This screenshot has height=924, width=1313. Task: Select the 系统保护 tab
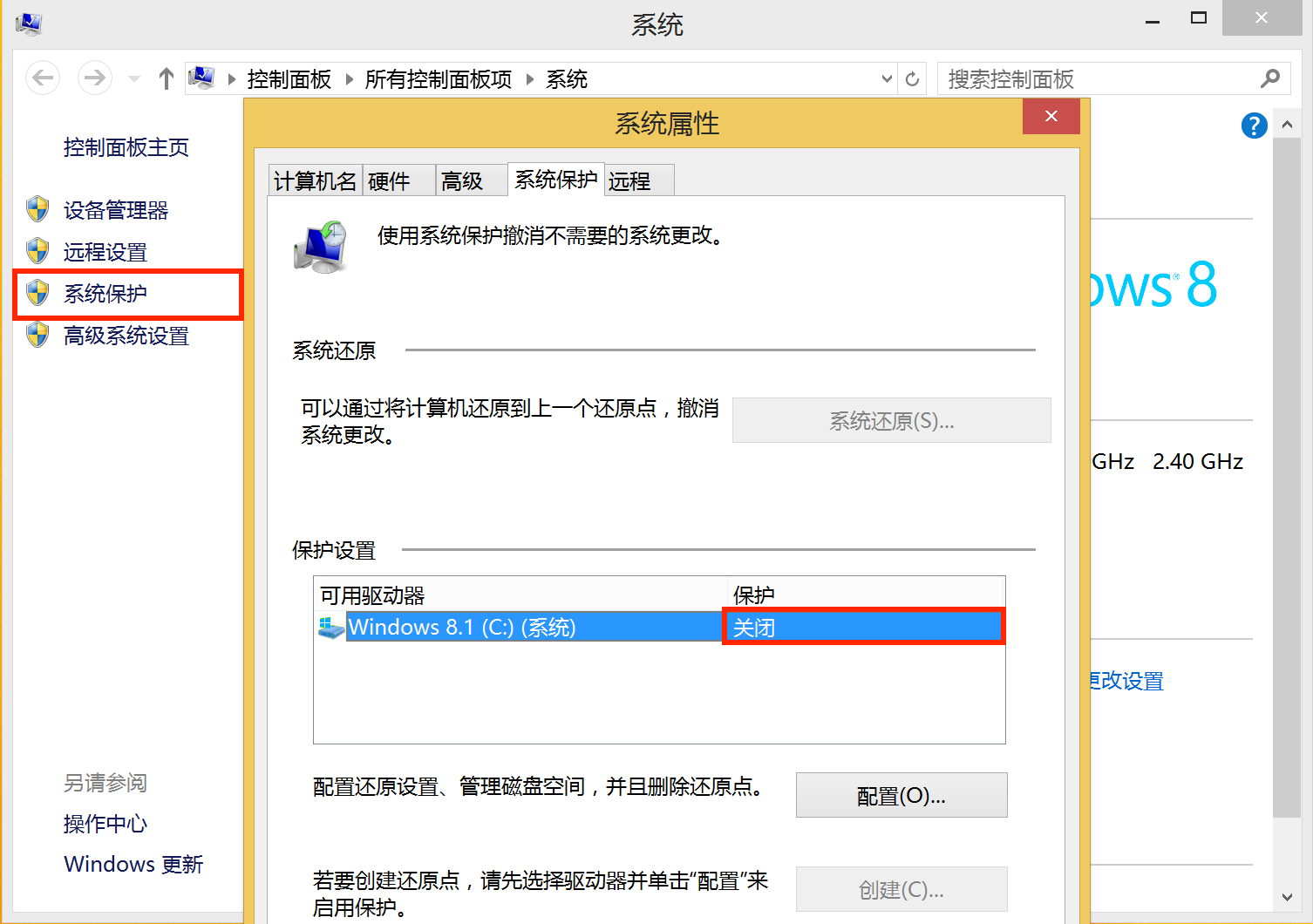(x=556, y=179)
